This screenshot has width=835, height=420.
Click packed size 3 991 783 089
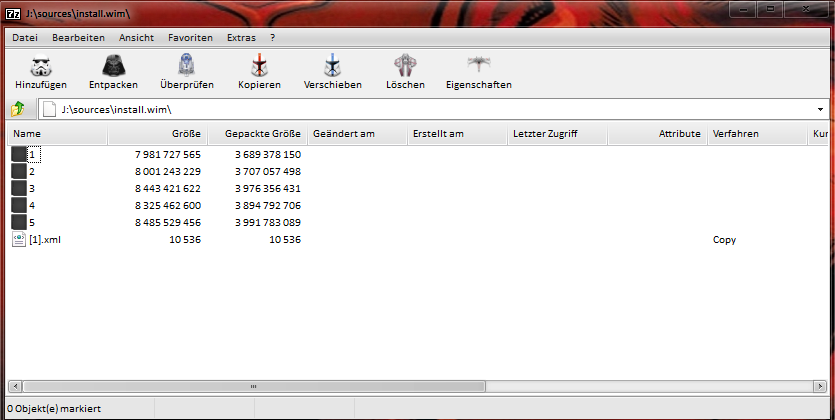tap(268, 223)
